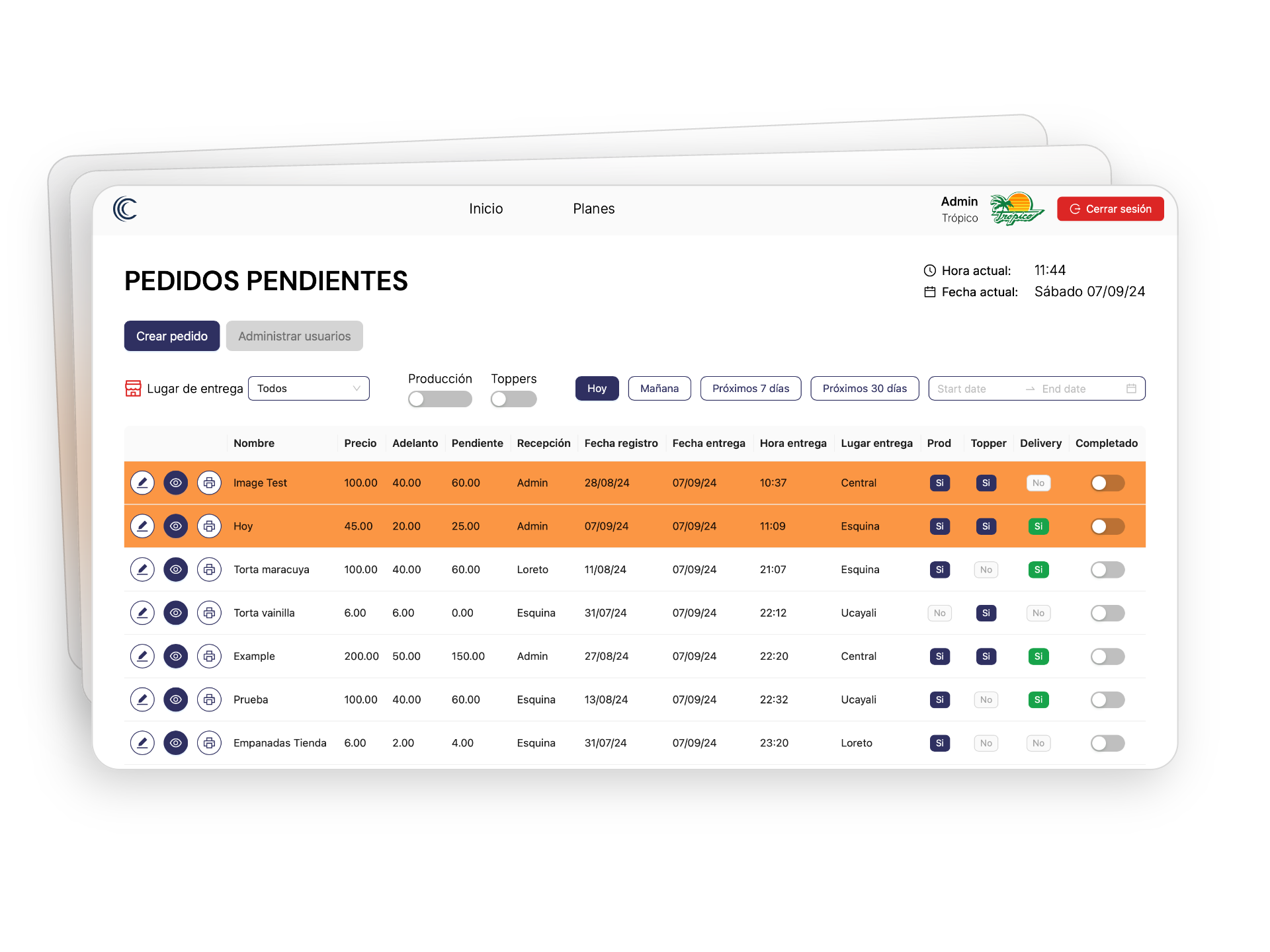Click the Trópico palm logo
The width and height of the screenshot is (1270, 952).
(1016, 209)
